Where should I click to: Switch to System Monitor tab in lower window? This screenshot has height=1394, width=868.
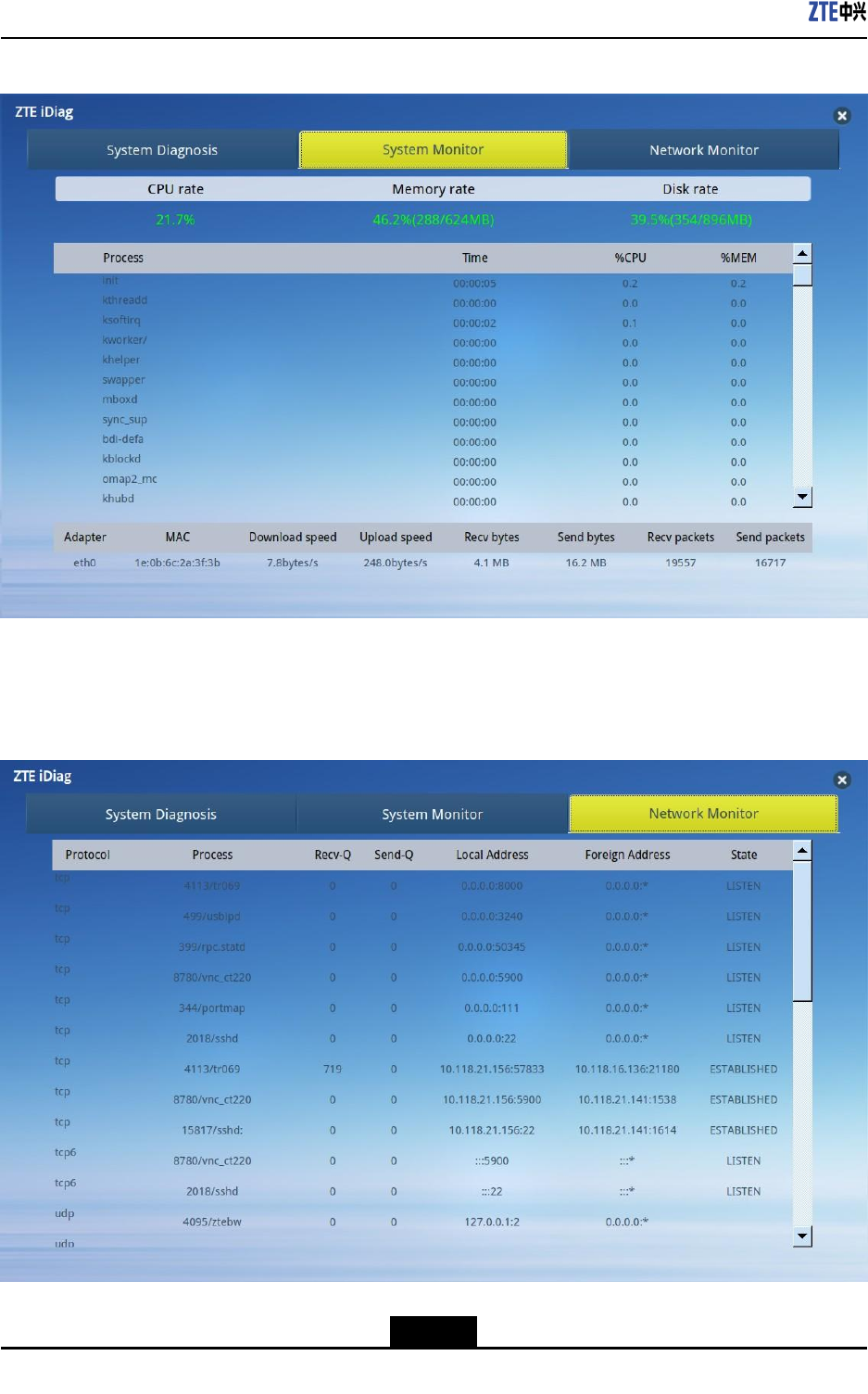point(433,815)
